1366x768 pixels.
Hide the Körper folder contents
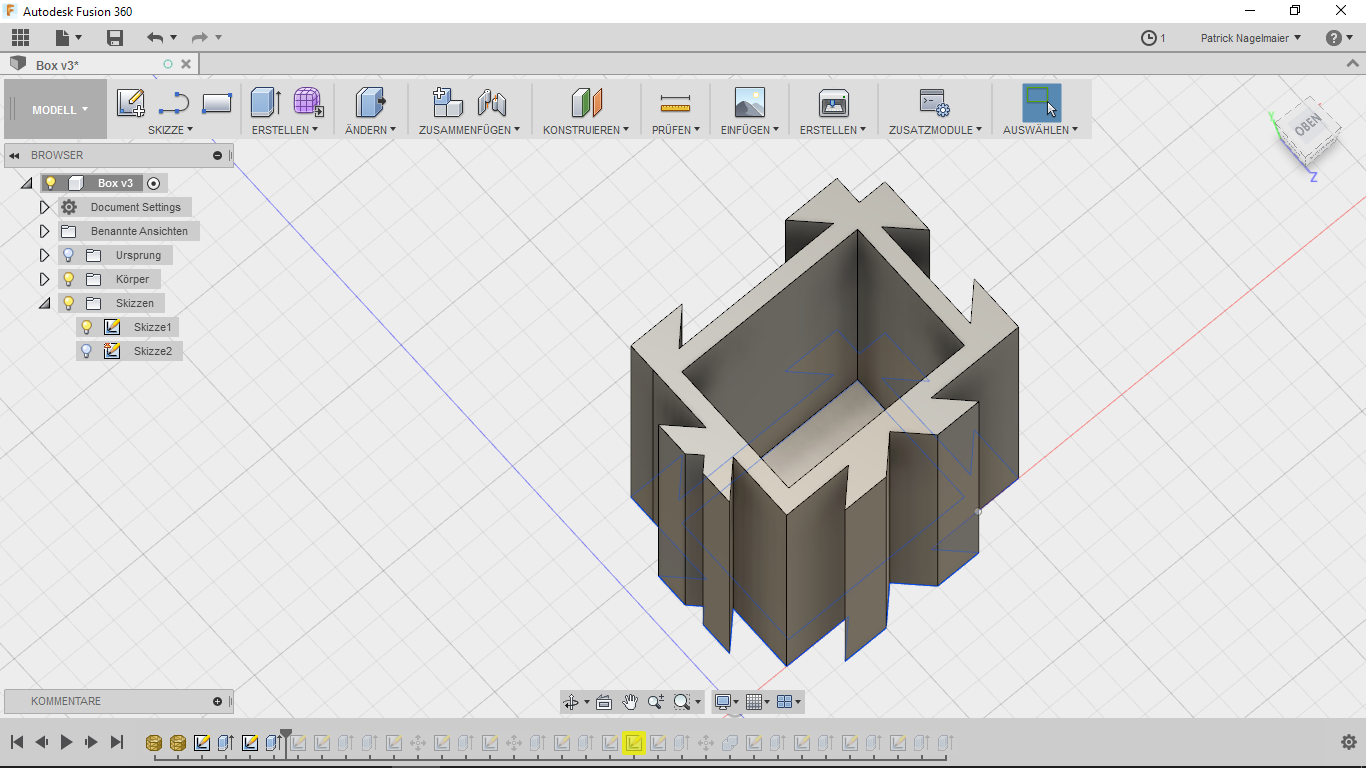click(66, 278)
